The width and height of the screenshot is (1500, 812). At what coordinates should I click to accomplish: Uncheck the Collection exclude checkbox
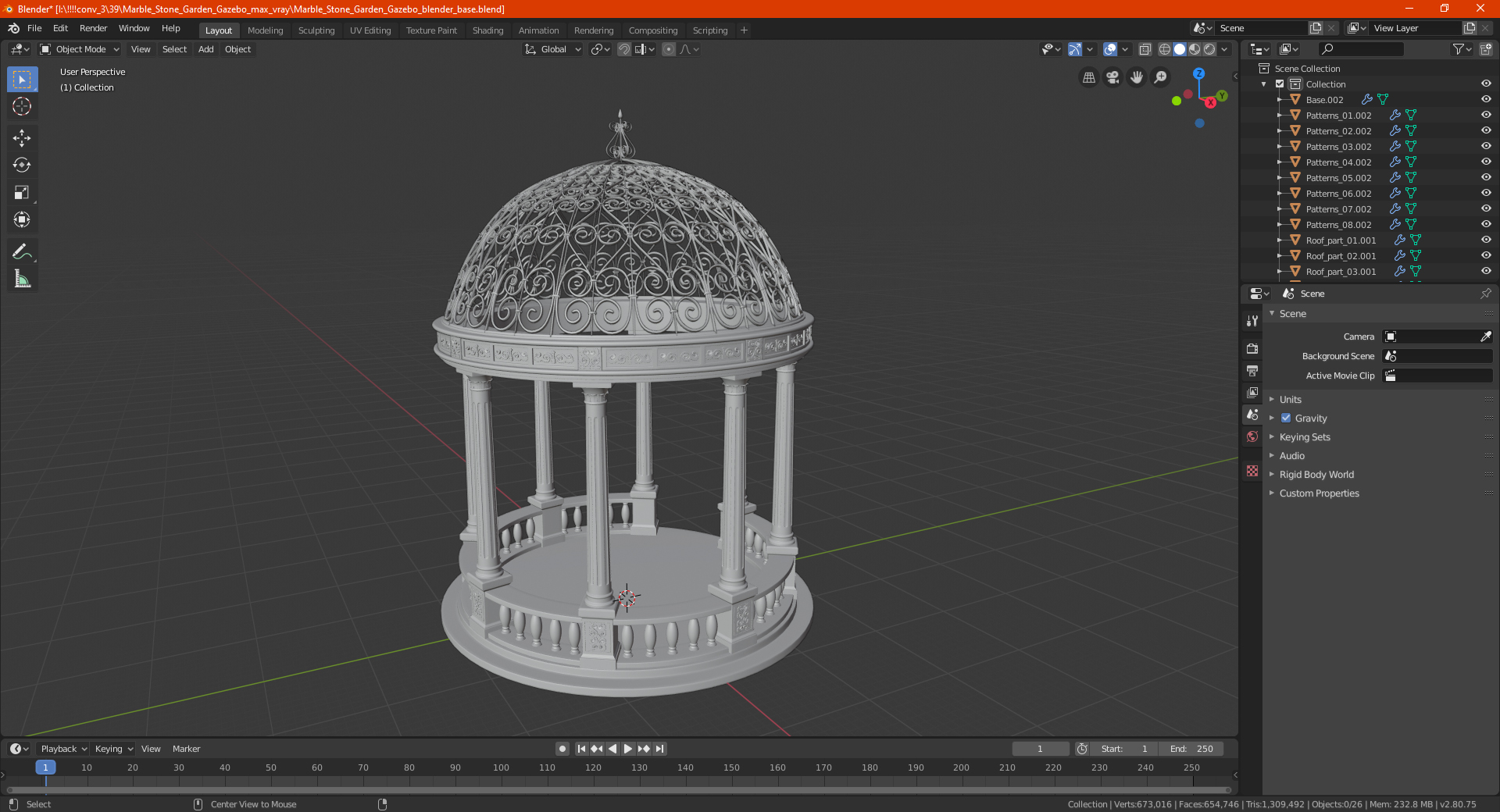coord(1280,84)
